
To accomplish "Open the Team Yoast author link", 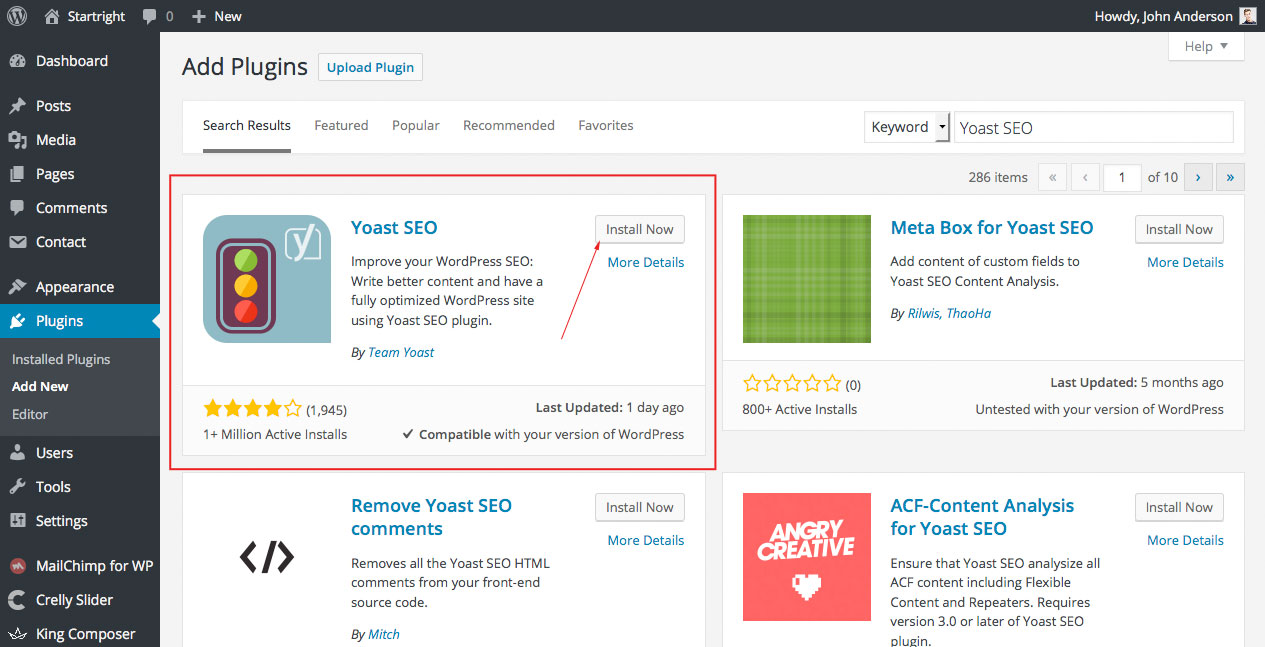I will pyautogui.click(x=401, y=352).
